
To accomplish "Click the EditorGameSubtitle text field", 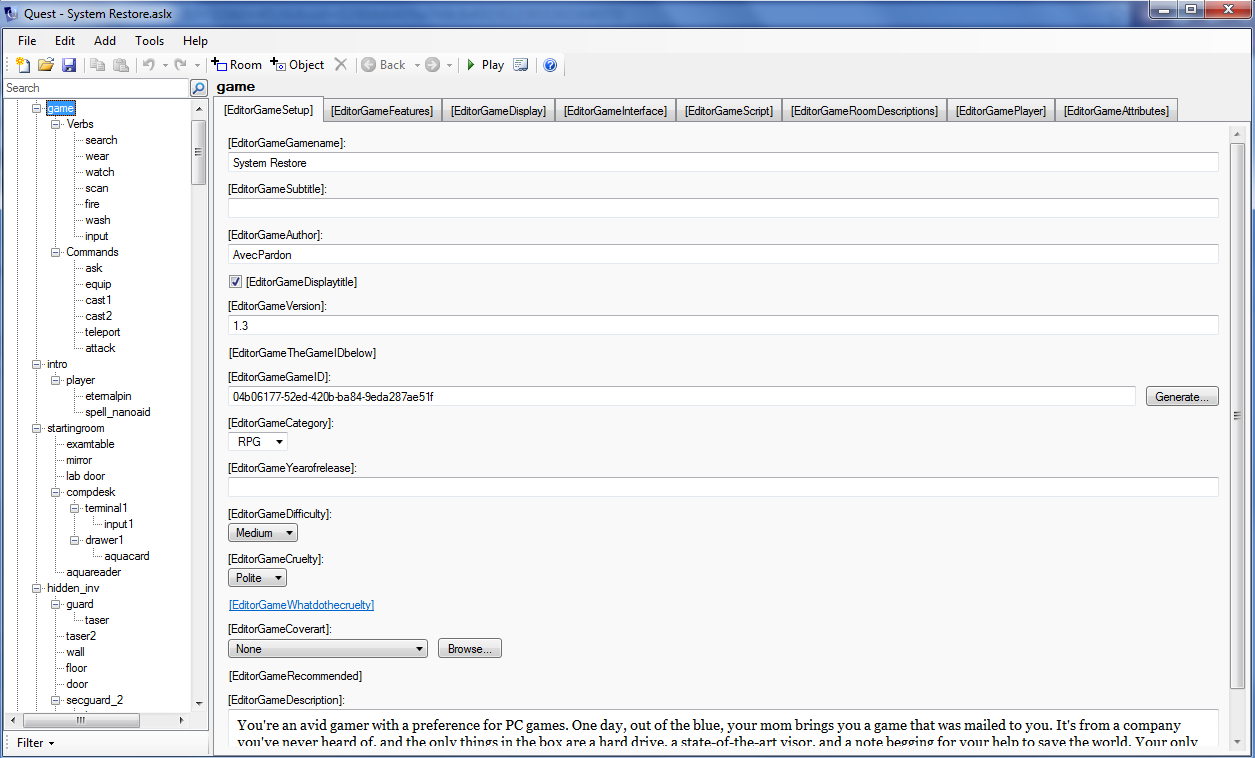I will click(x=722, y=208).
